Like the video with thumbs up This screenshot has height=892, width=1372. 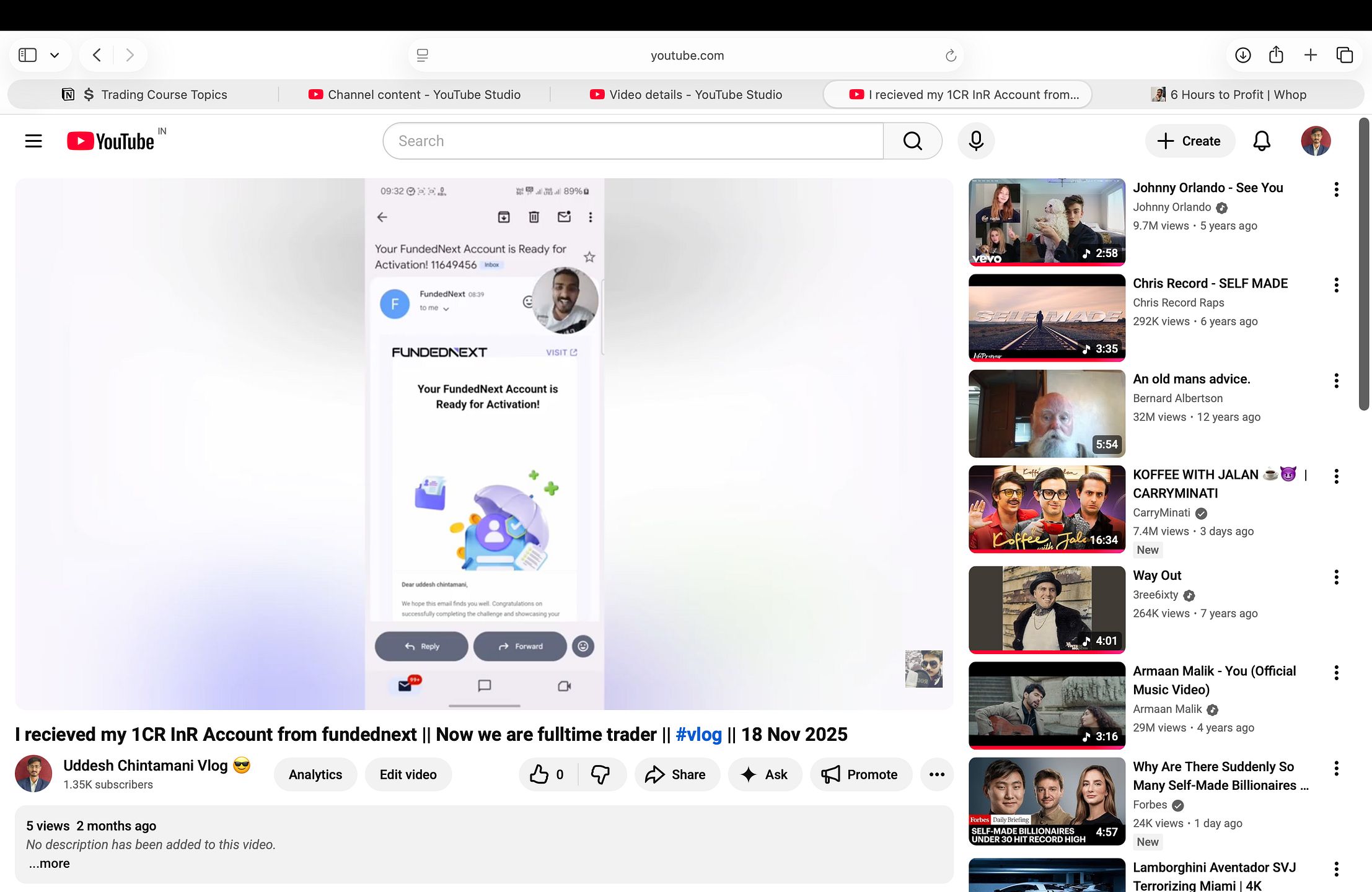coord(547,774)
